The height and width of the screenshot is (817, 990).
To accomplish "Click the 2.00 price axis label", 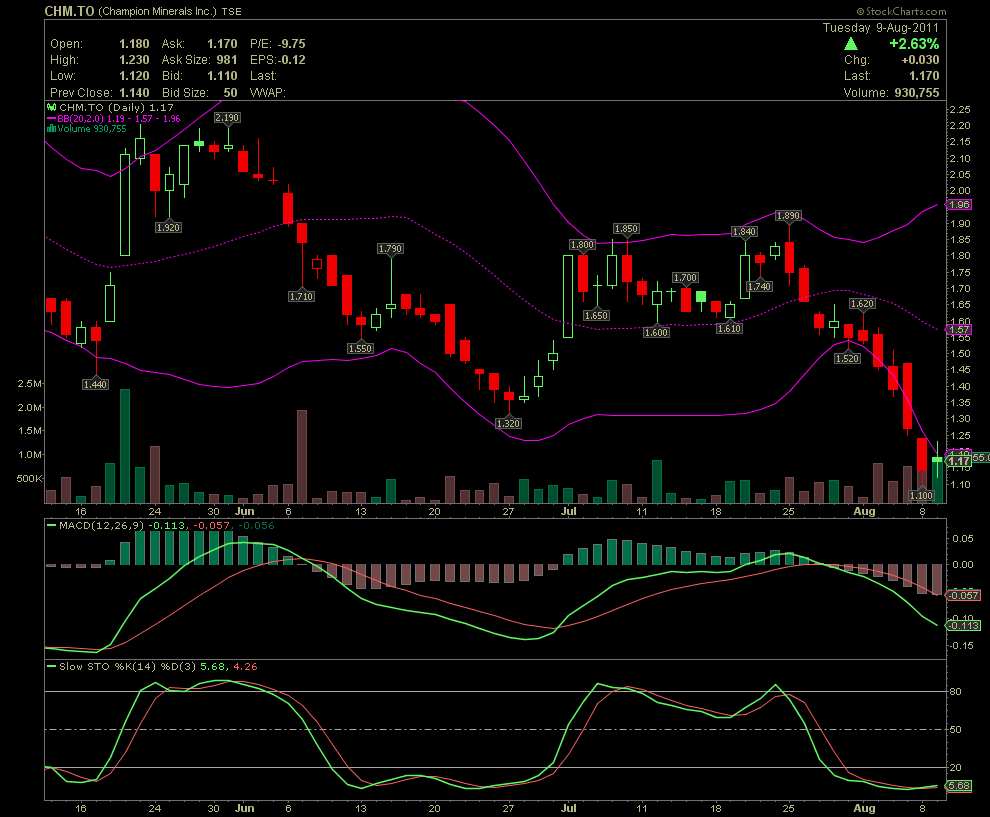I will (x=960, y=191).
